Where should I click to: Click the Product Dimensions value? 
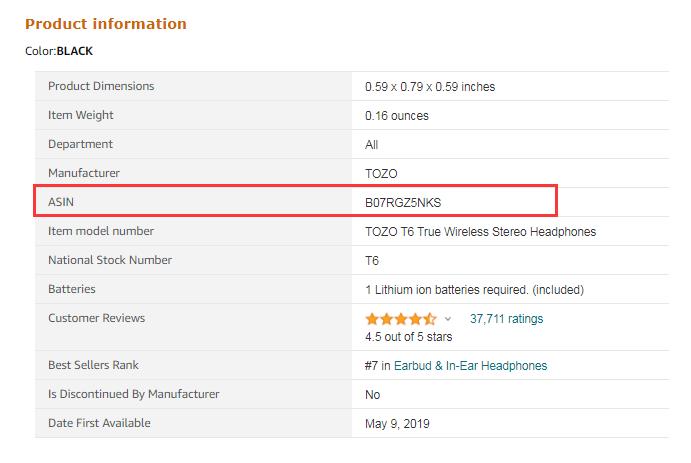430,87
